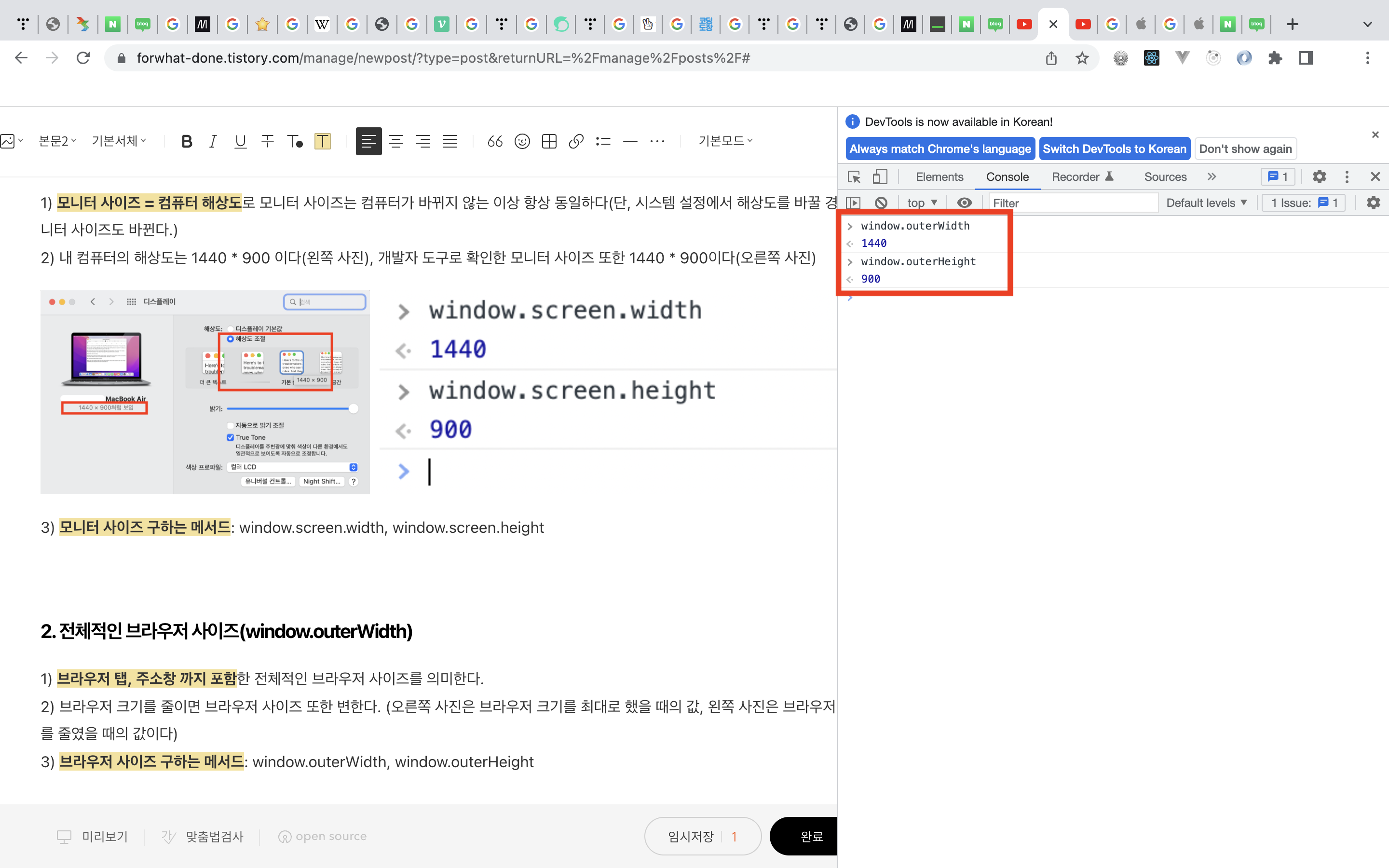The width and height of the screenshot is (1389, 868).
Task: Click the system display settings screenshot image
Action: (x=205, y=392)
